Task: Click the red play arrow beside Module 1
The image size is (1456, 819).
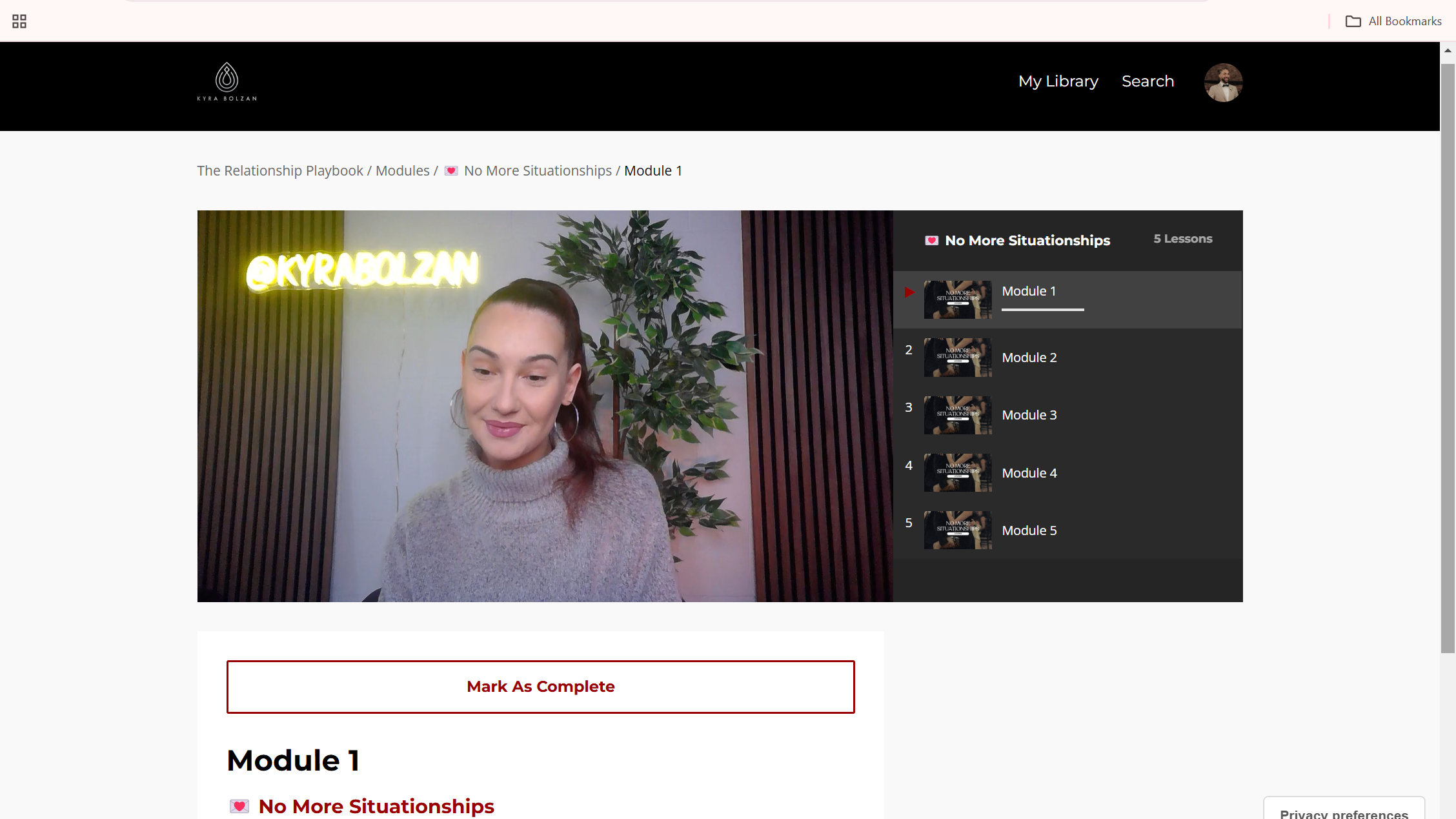Action: pos(909,292)
